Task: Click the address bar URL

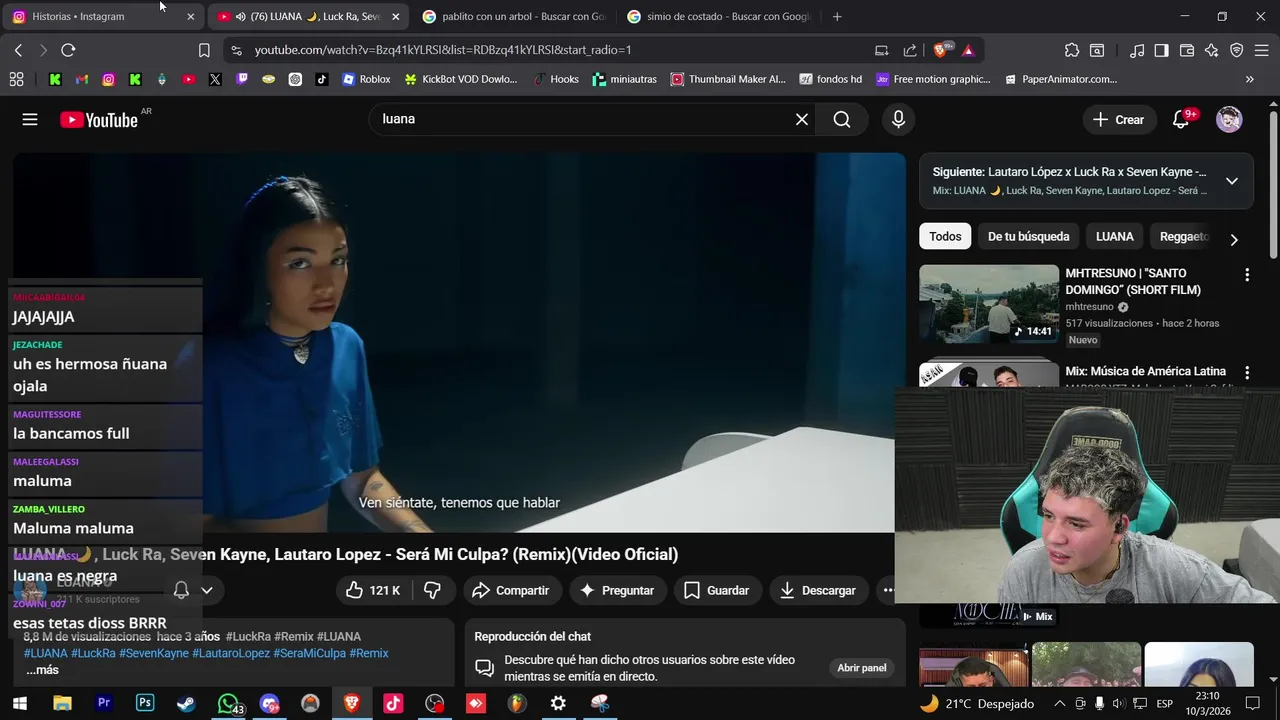Action: click(x=443, y=50)
